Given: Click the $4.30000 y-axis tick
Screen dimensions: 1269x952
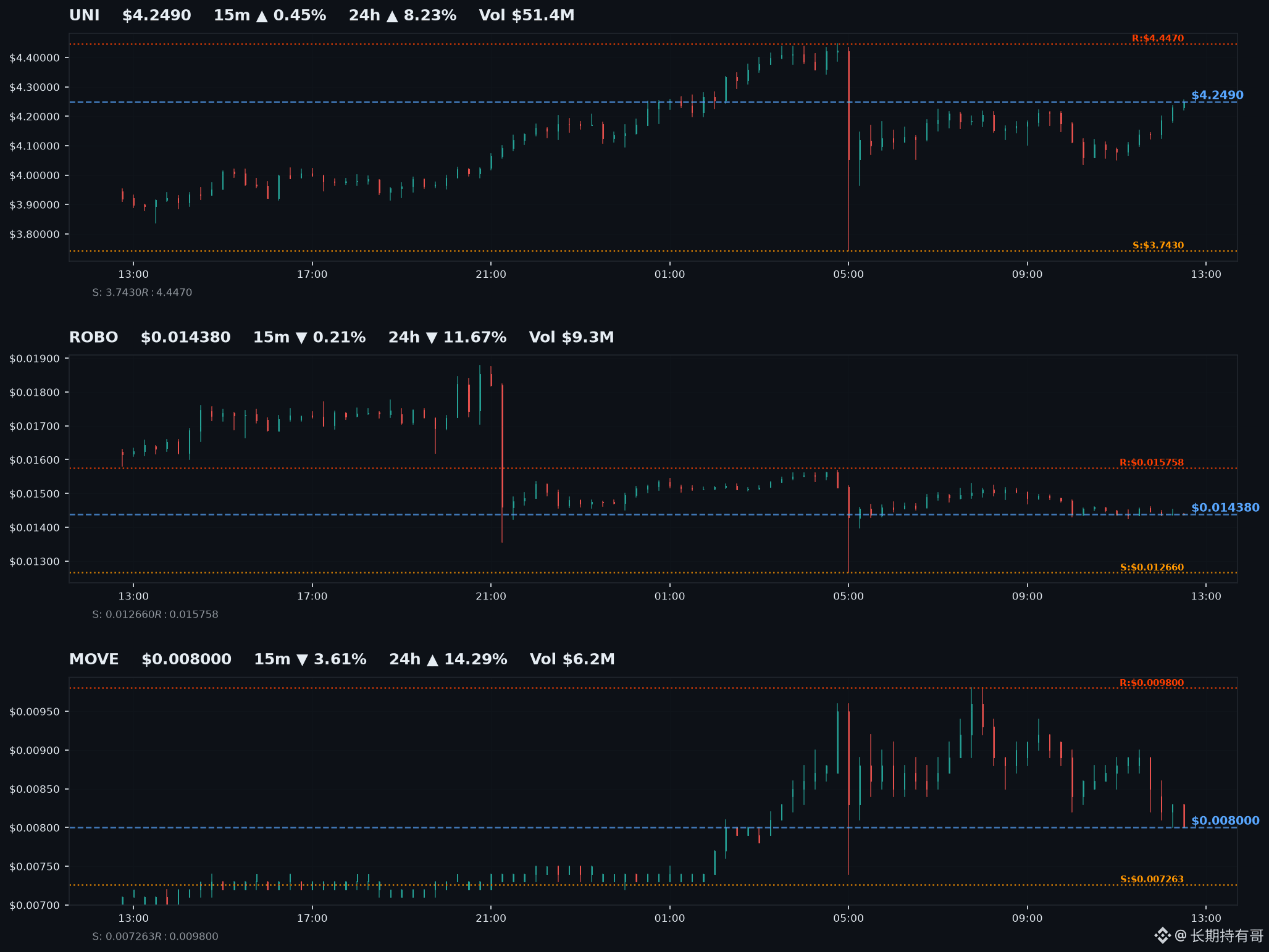Looking at the screenshot, I should point(35,87).
